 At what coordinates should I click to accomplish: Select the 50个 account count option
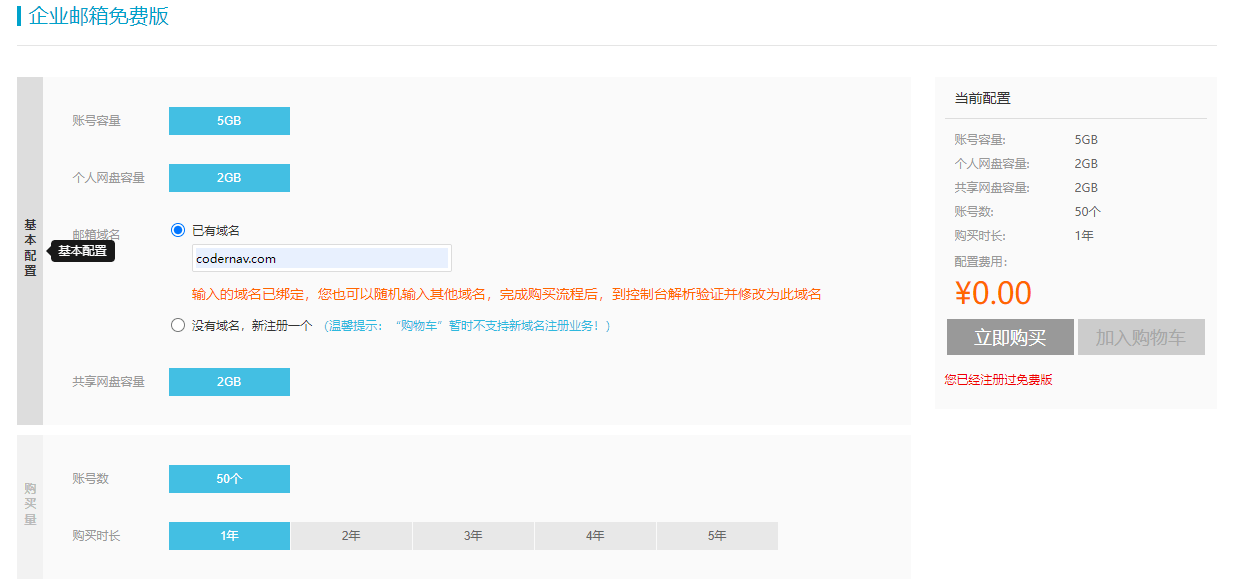point(229,479)
